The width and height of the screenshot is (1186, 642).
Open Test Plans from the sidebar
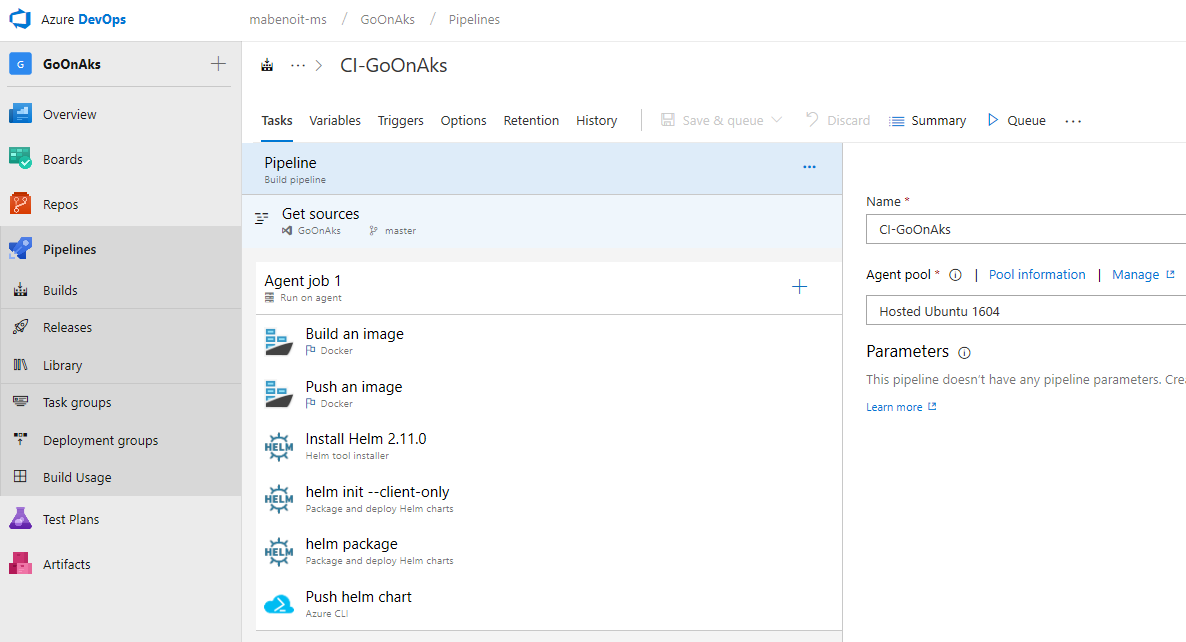point(71,518)
